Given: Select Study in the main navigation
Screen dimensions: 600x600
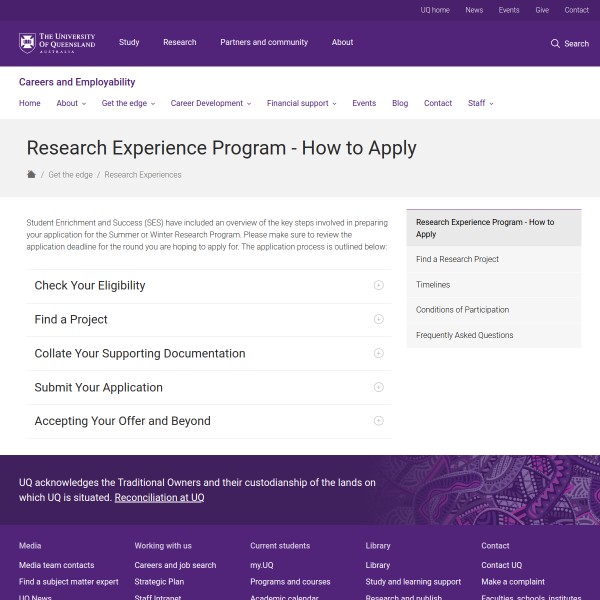Looking at the screenshot, I should [x=129, y=43].
